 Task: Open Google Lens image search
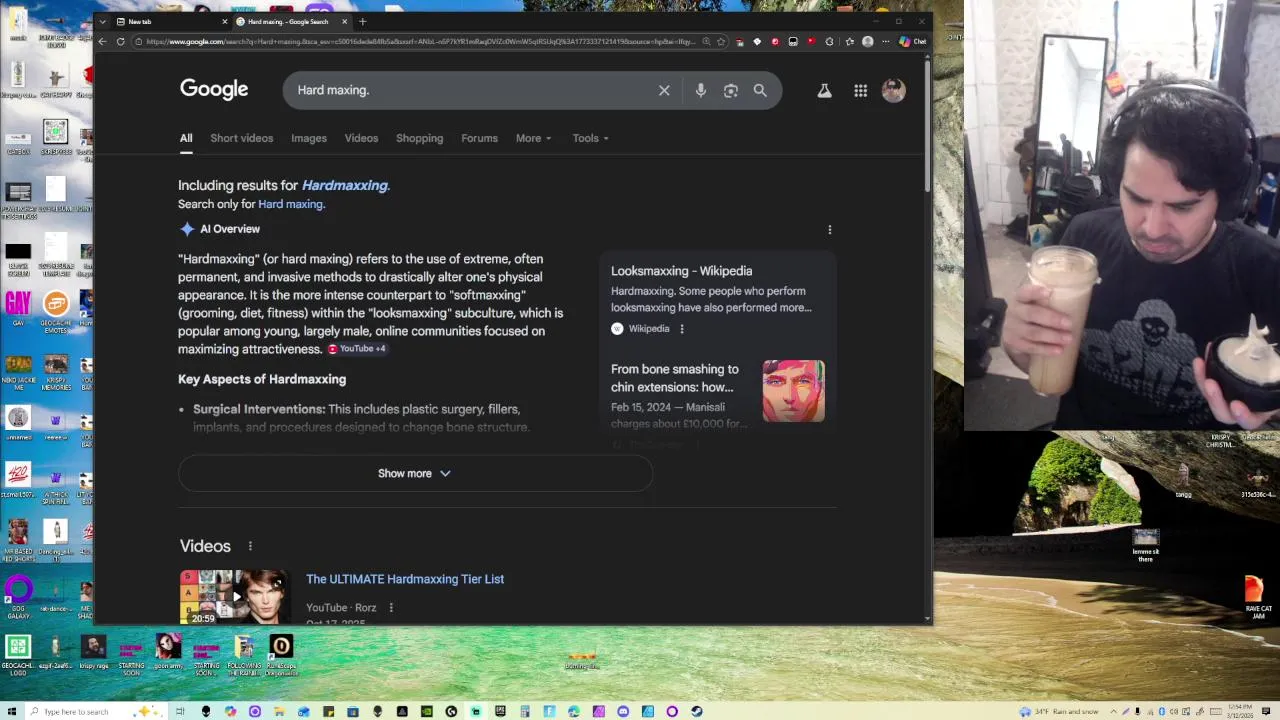click(x=730, y=90)
